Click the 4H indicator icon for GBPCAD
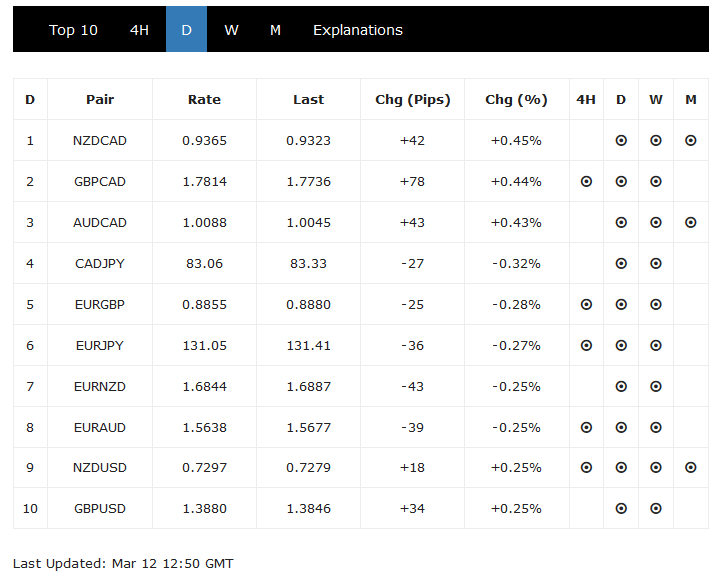Image resolution: width=718 pixels, height=578 pixels. [x=586, y=182]
